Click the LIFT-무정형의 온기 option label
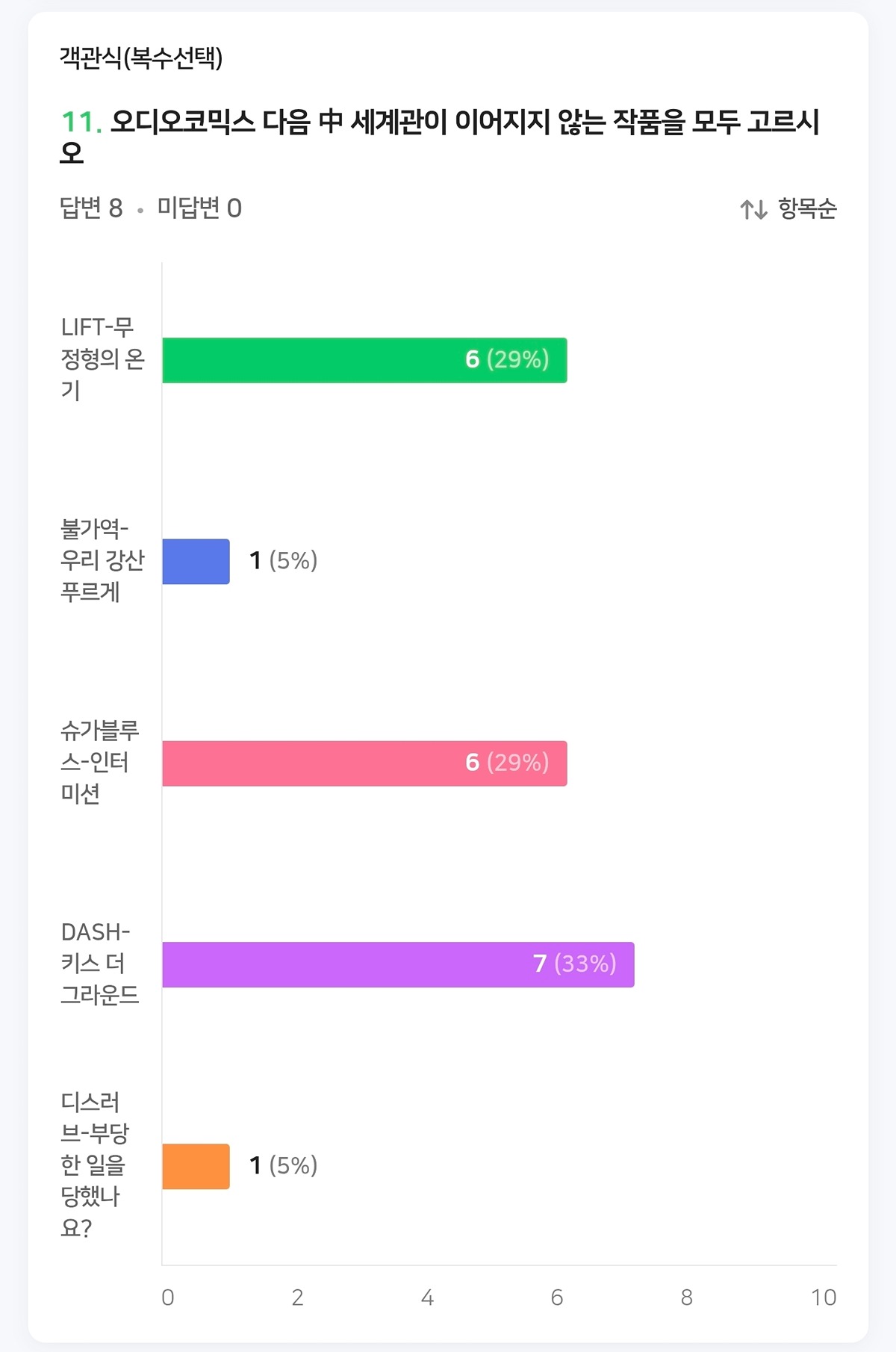896x1352 pixels. click(x=102, y=359)
